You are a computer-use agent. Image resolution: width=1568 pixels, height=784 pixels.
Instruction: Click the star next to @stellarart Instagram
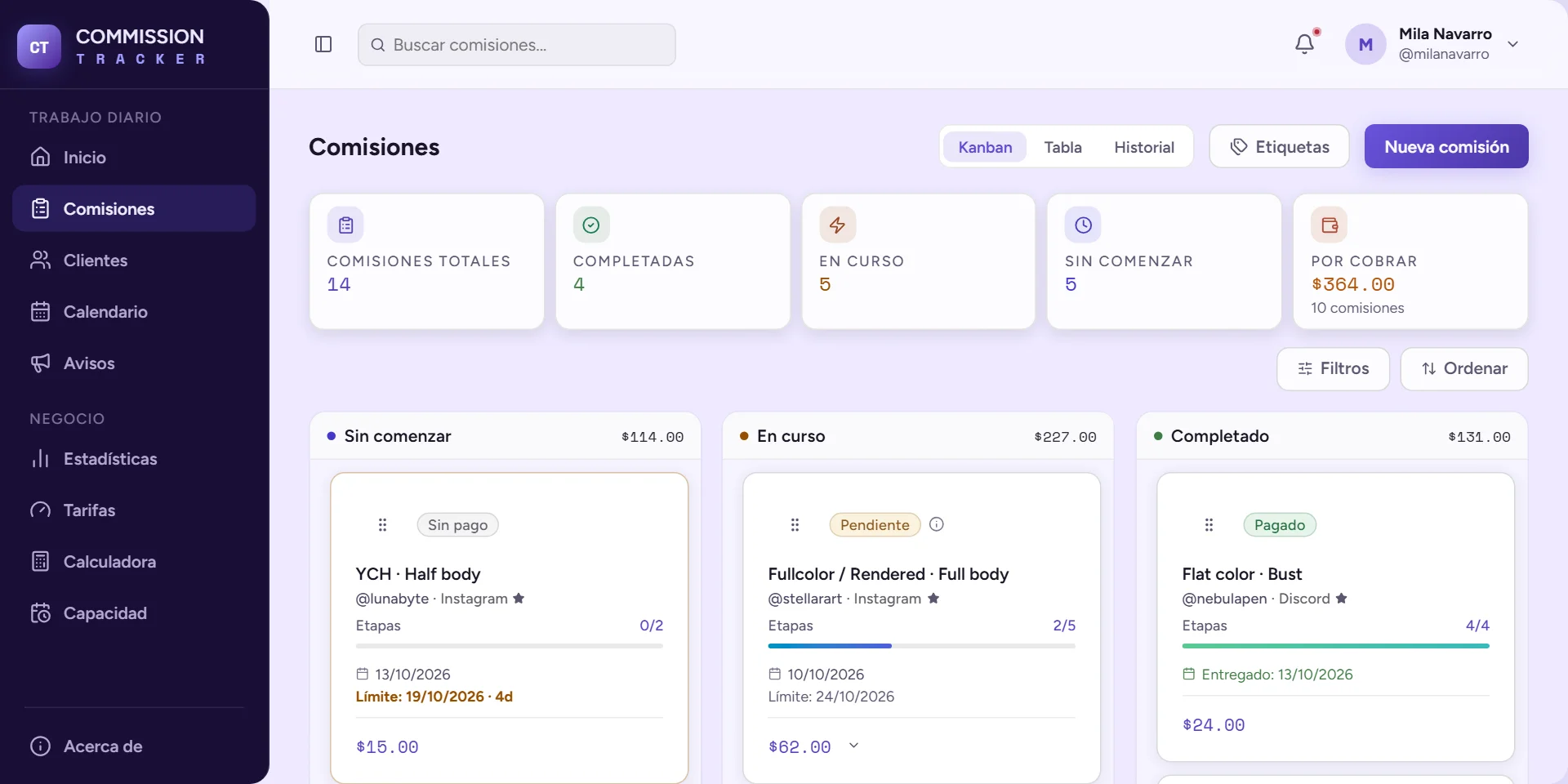933,599
